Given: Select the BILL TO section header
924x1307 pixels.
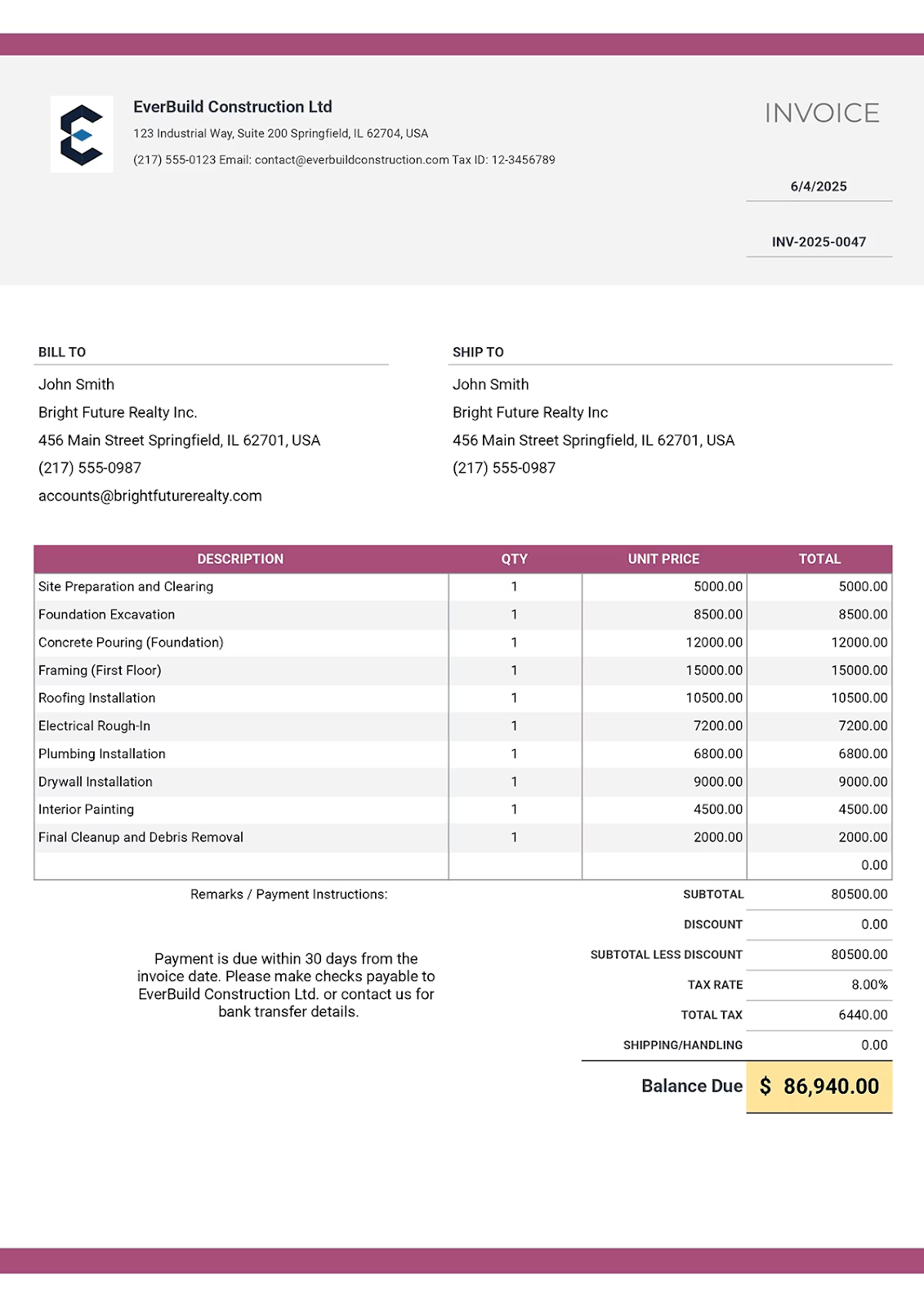Looking at the screenshot, I should pos(62,352).
